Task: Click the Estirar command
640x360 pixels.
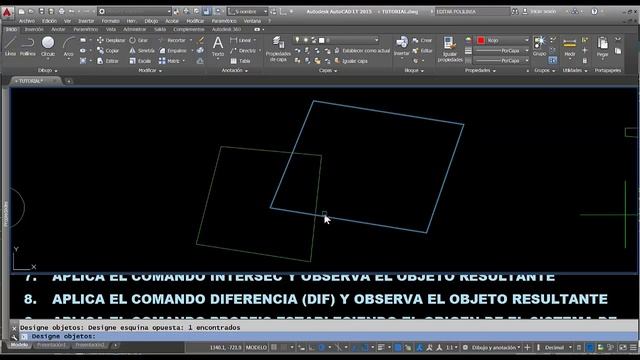Action: point(108,61)
